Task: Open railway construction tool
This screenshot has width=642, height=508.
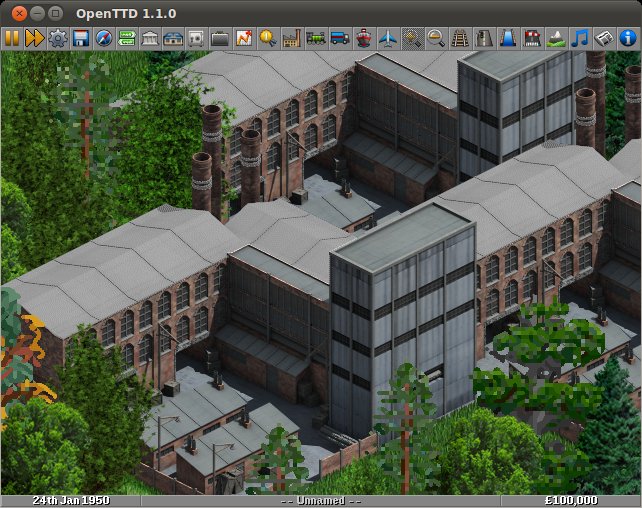Action: [460, 38]
